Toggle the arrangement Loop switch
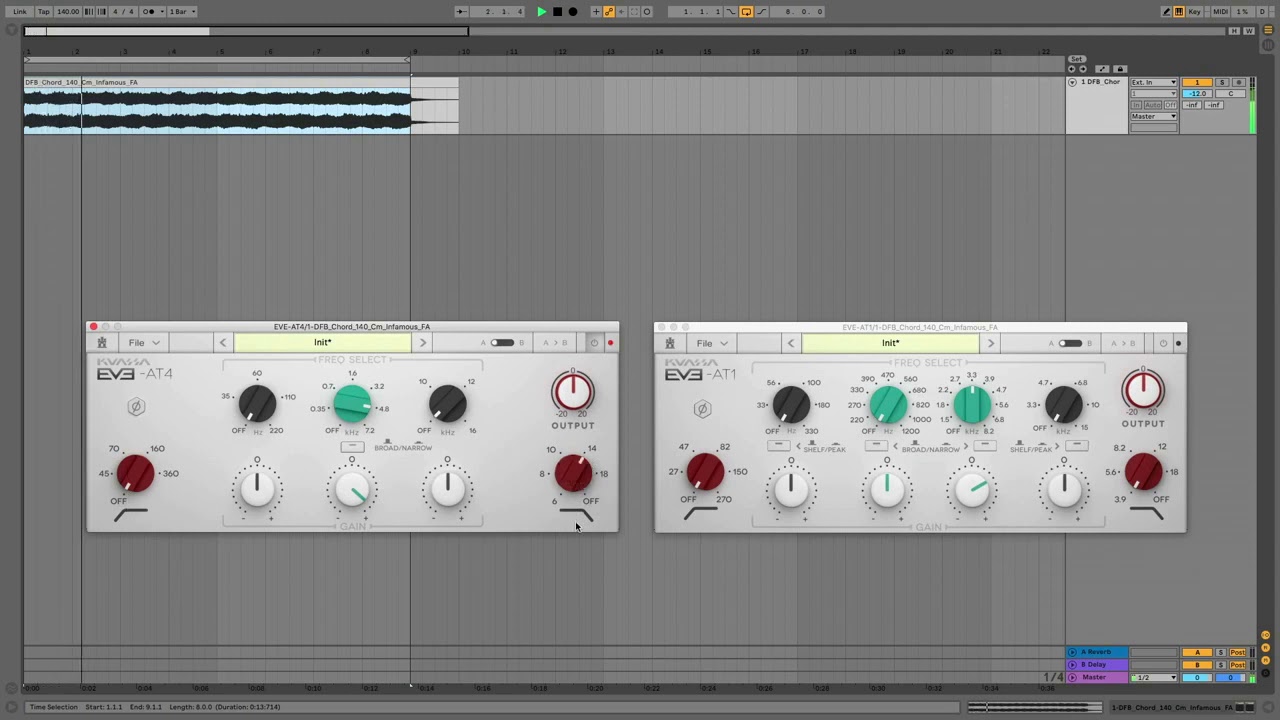Image resolution: width=1280 pixels, height=720 pixels. coord(746,12)
